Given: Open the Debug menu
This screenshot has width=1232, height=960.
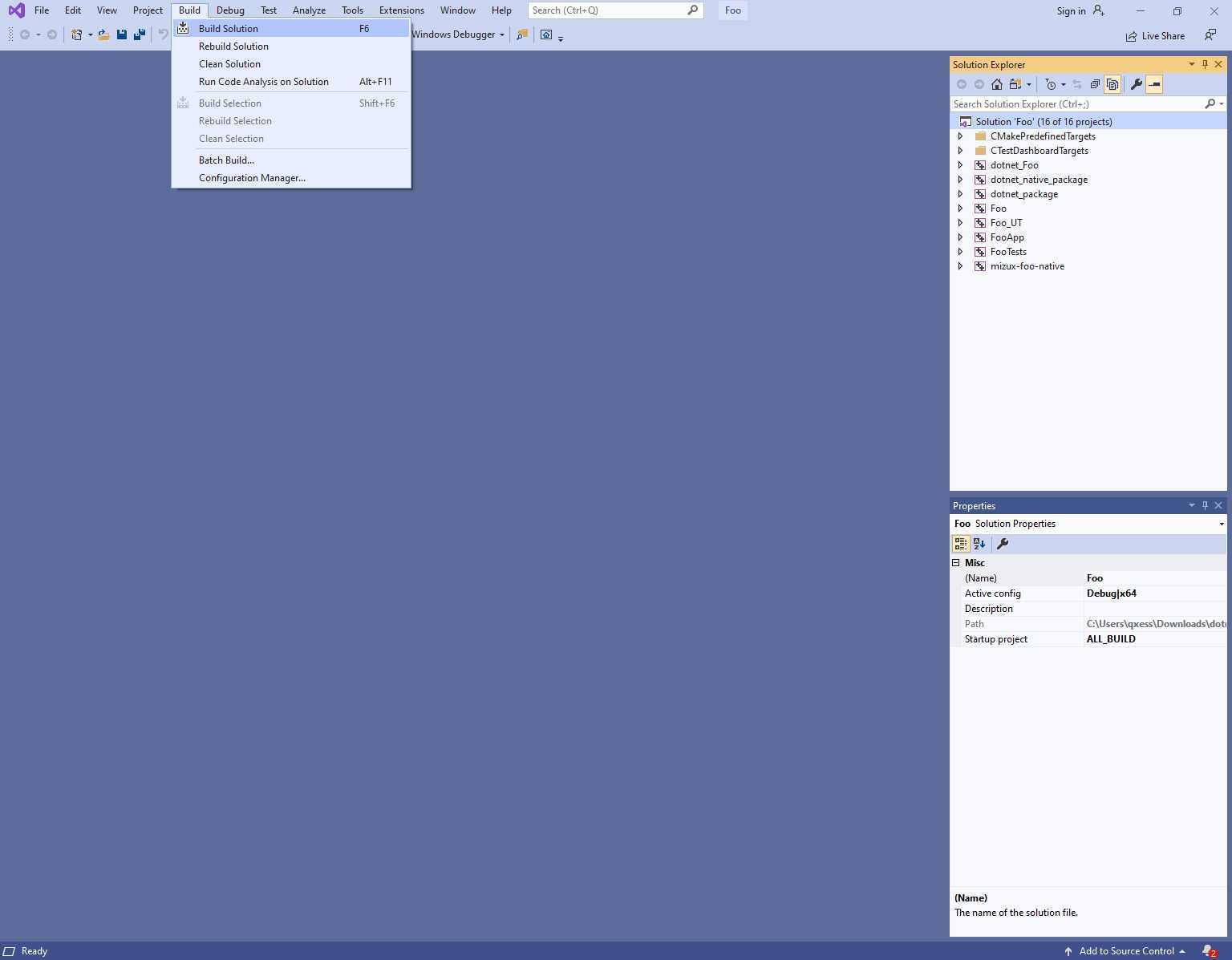Looking at the screenshot, I should [230, 10].
